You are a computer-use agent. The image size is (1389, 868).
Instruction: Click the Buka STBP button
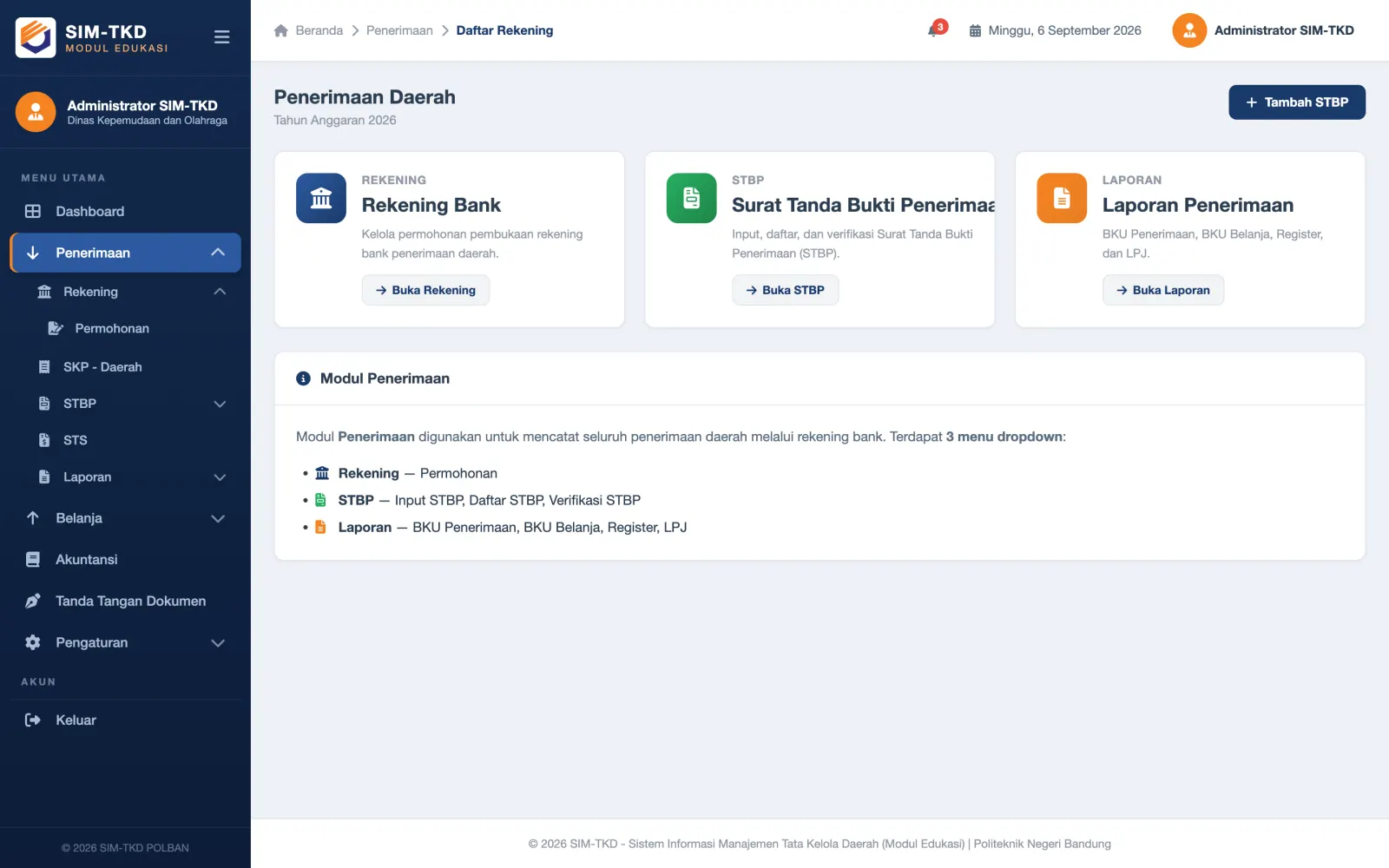coord(785,290)
